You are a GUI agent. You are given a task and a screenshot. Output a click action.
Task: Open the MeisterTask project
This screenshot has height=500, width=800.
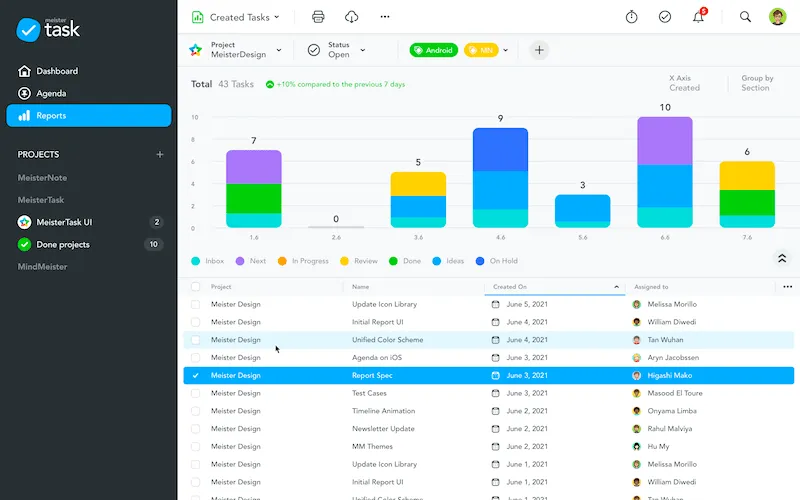[41, 200]
